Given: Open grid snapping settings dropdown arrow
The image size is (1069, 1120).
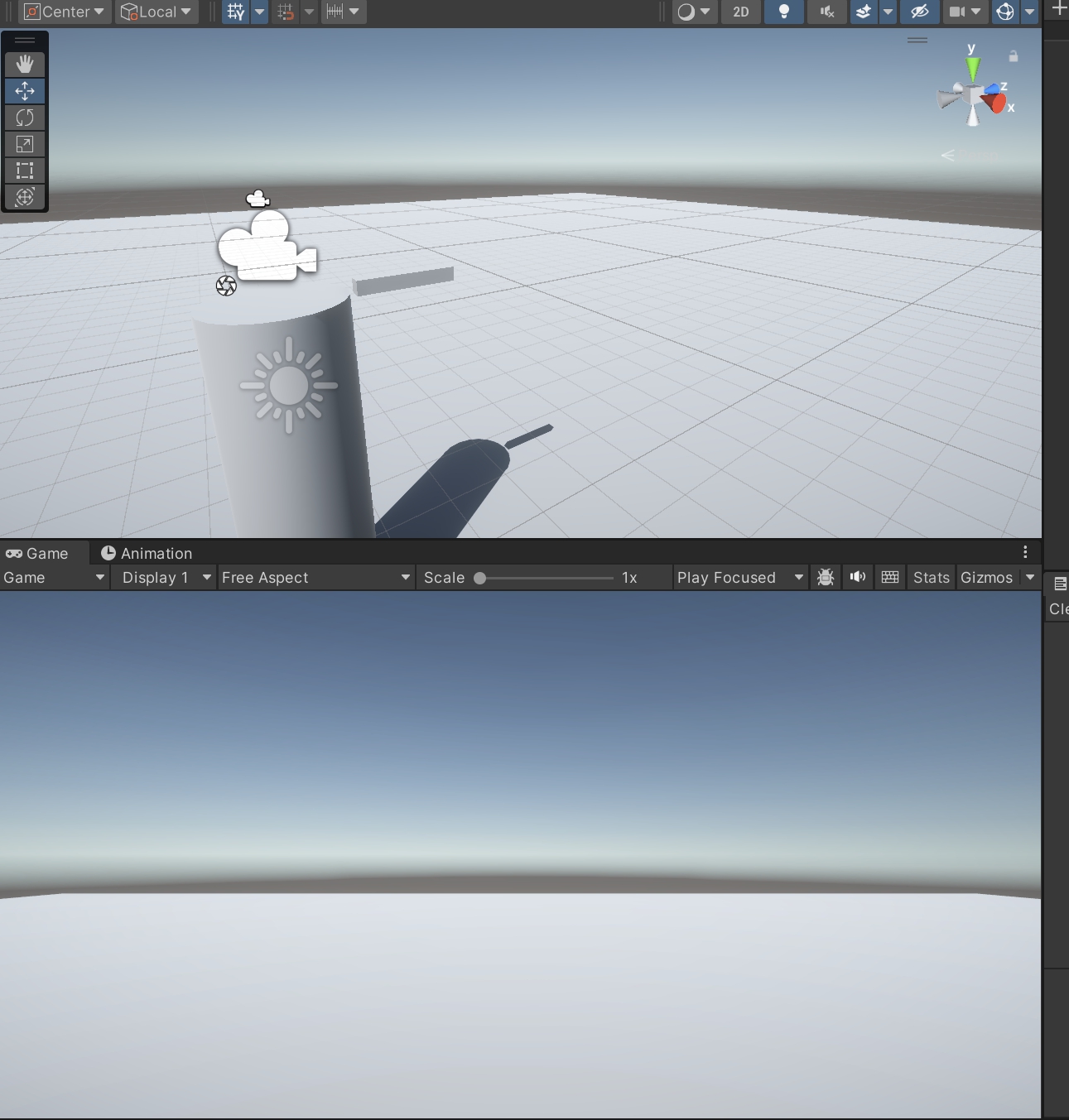Looking at the screenshot, I should [x=309, y=12].
